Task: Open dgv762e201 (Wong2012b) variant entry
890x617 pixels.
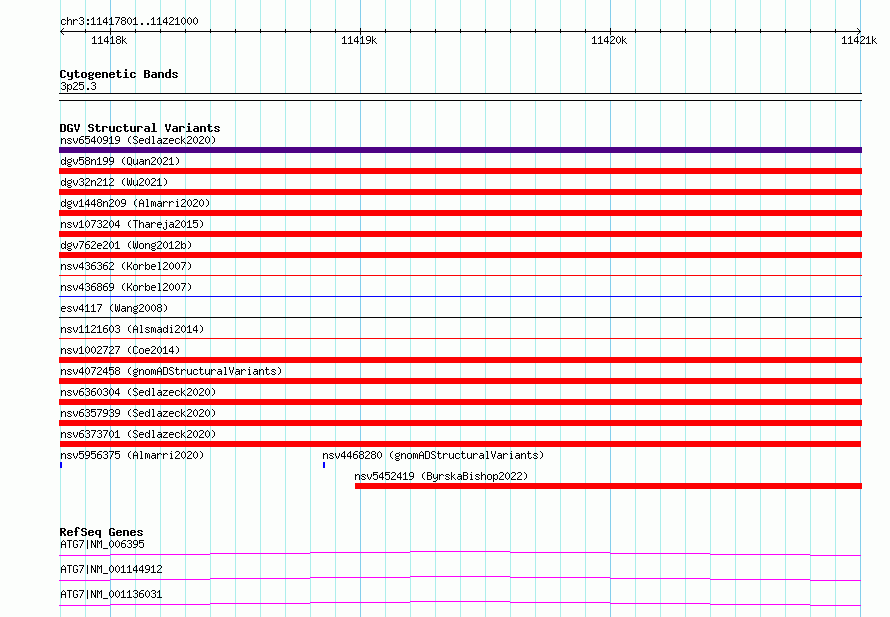Action: (126, 245)
